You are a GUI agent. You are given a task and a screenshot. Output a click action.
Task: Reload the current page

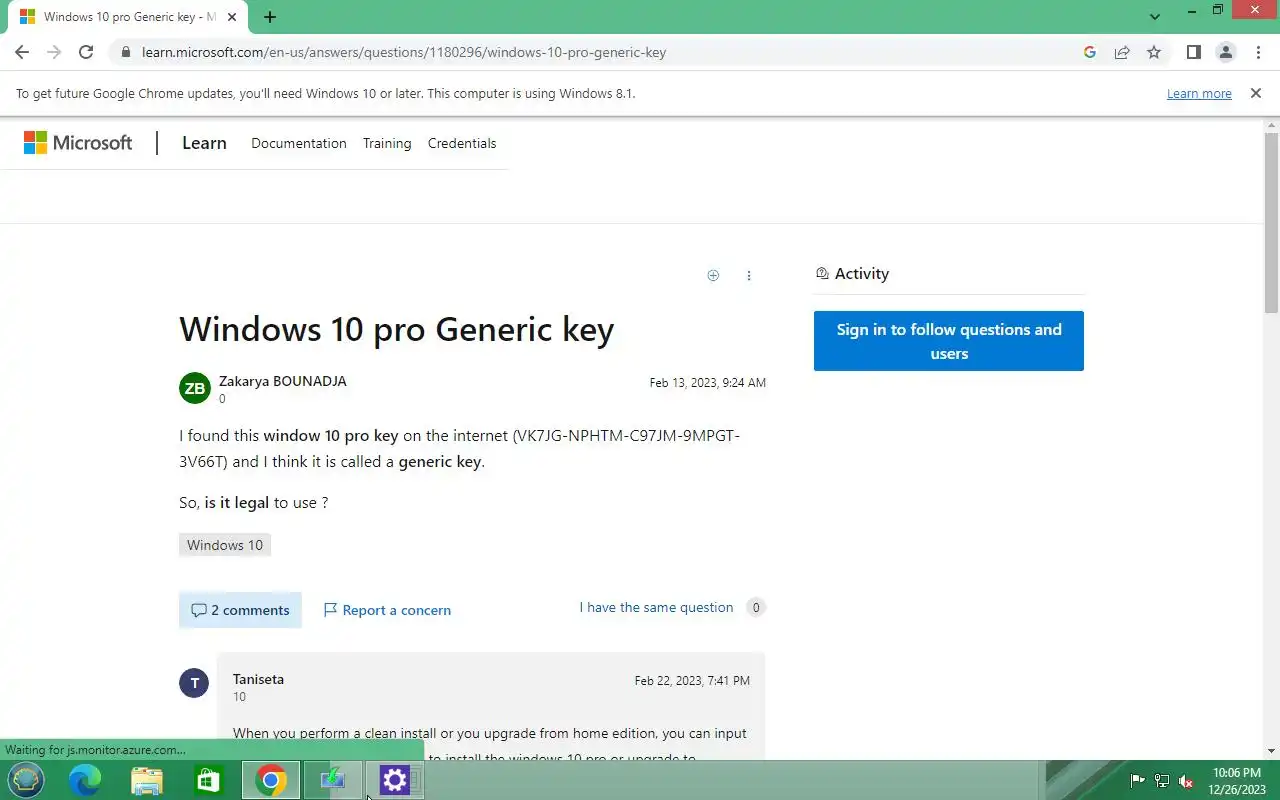pos(86,52)
